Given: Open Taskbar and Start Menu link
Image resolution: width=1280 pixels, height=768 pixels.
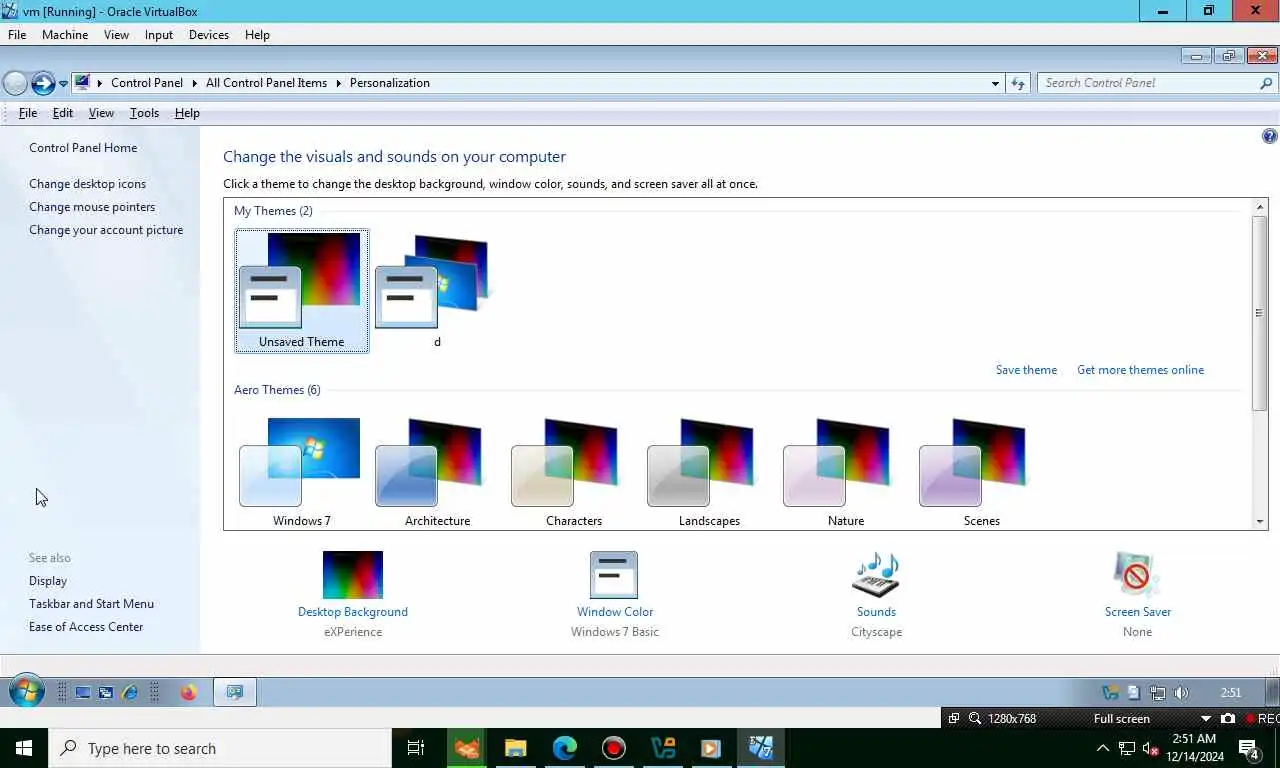Looking at the screenshot, I should click(91, 604).
